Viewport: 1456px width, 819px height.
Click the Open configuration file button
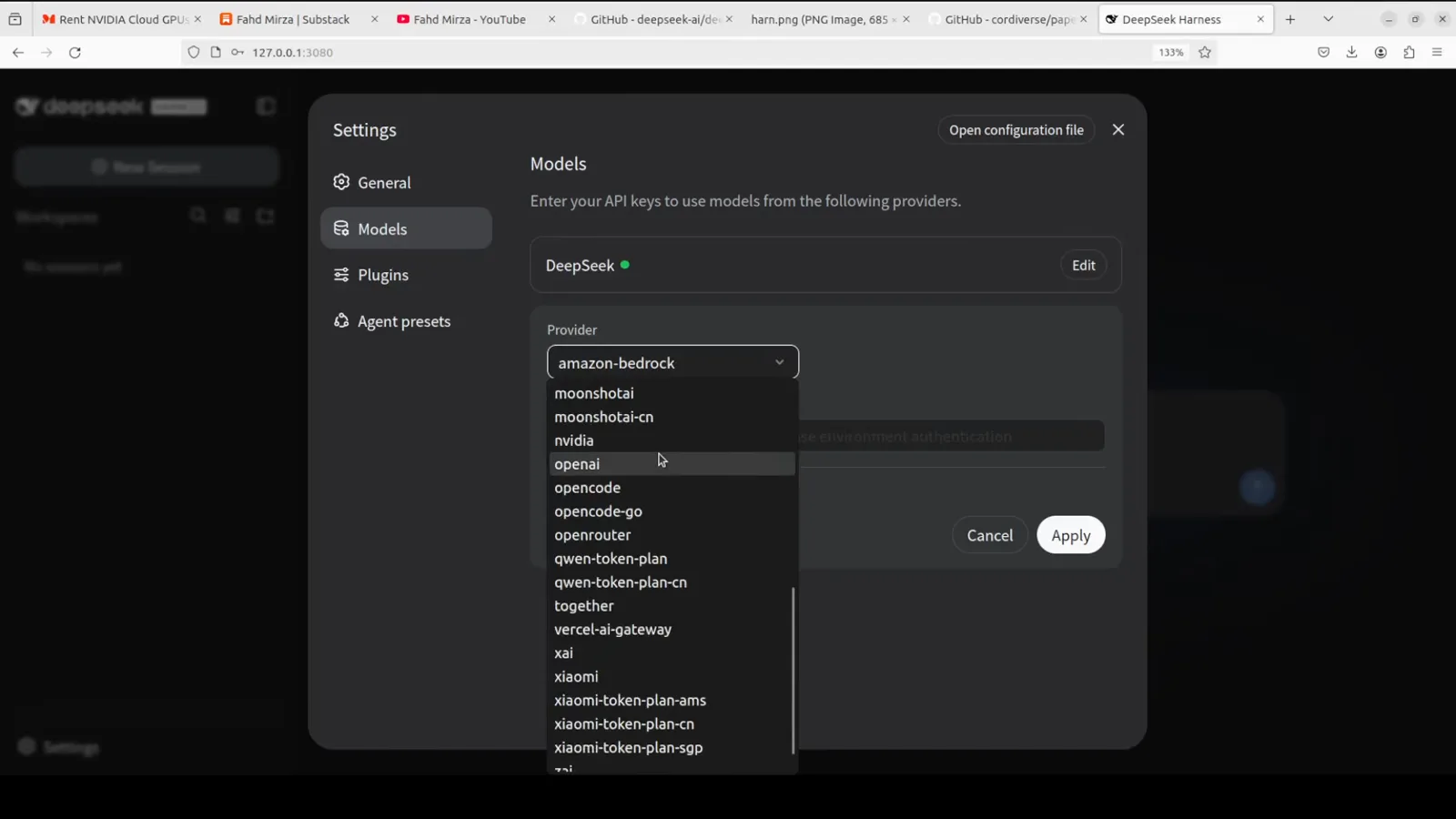coord(1016,130)
